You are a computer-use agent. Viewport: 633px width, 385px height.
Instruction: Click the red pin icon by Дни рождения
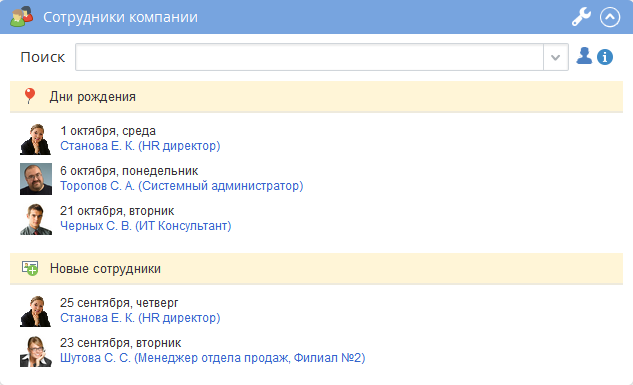pos(29,96)
